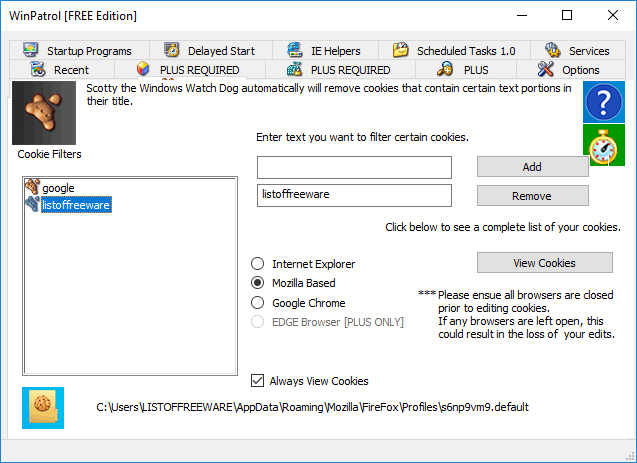
Task: Switch to the Recent tab
Action: pyautogui.click(x=62, y=69)
